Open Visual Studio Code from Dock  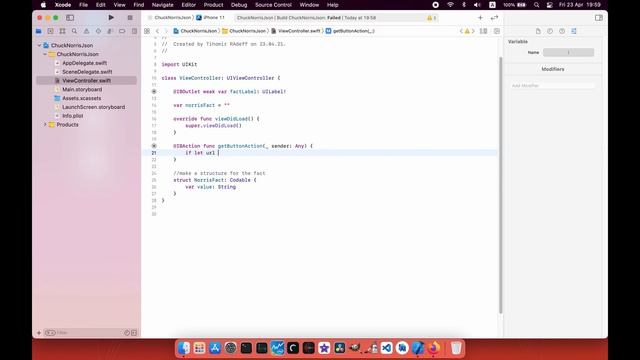coord(387,348)
